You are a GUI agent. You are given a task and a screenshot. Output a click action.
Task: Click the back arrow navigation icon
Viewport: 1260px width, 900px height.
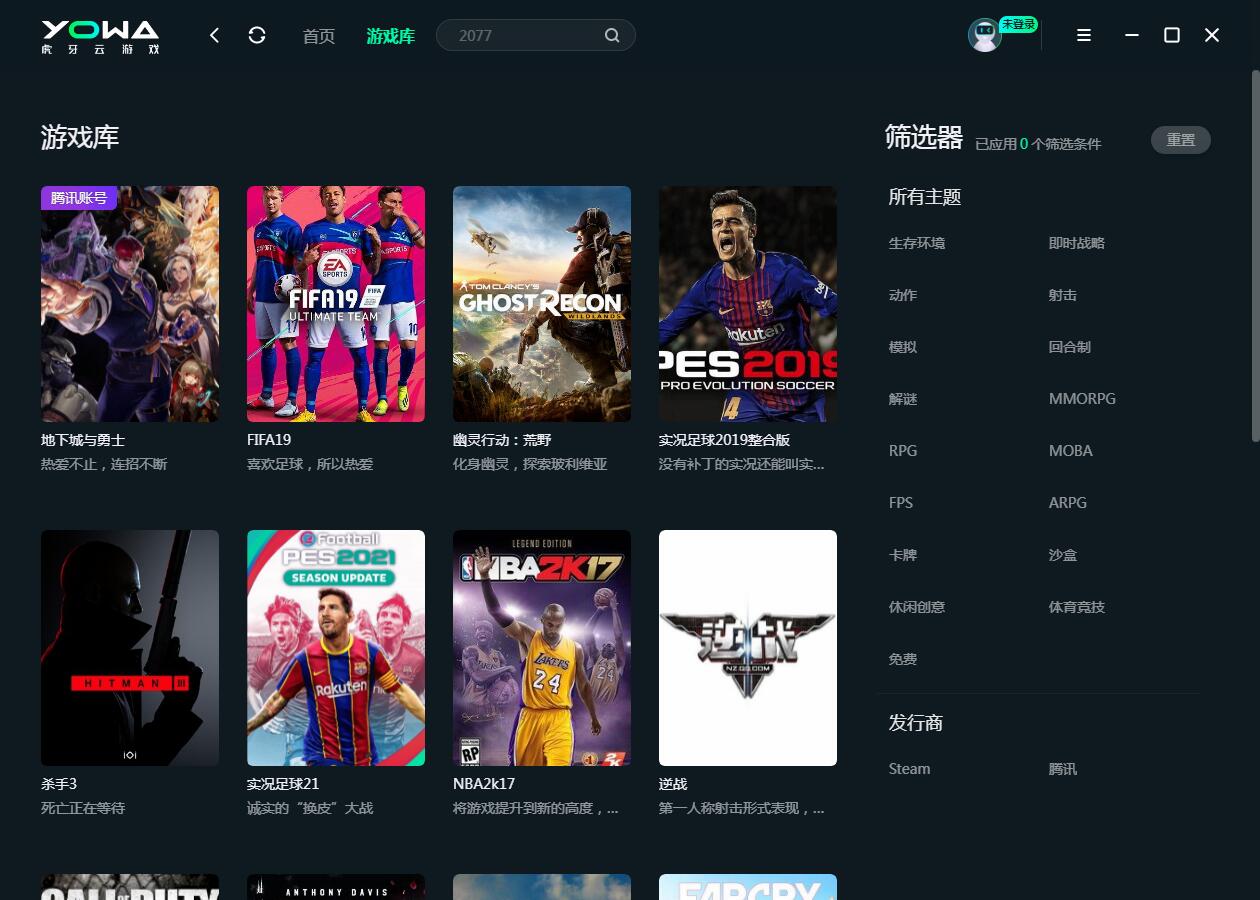214,36
